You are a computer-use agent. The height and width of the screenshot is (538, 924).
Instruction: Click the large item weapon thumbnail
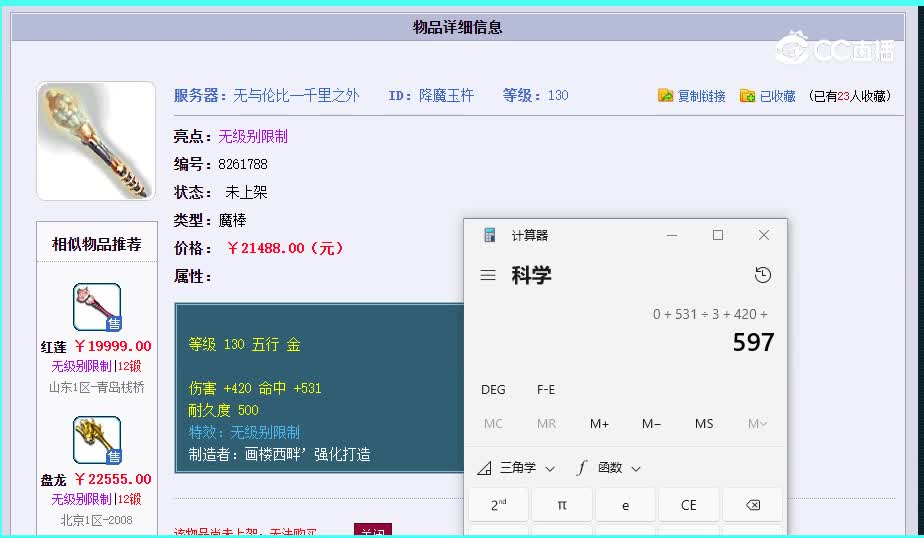[x=96, y=141]
